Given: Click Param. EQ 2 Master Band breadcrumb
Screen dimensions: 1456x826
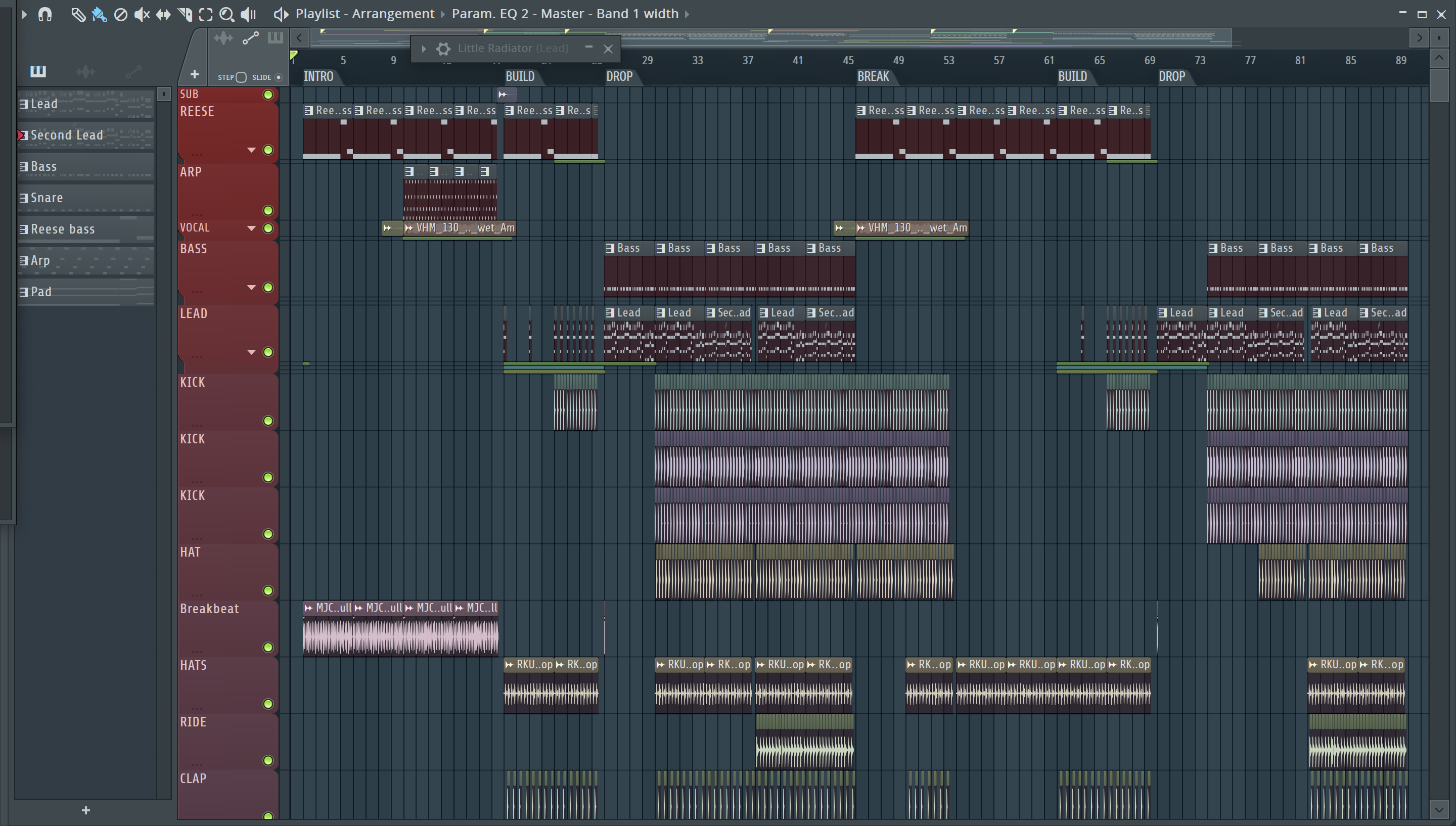Looking at the screenshot, I should (x=565, y=14).
